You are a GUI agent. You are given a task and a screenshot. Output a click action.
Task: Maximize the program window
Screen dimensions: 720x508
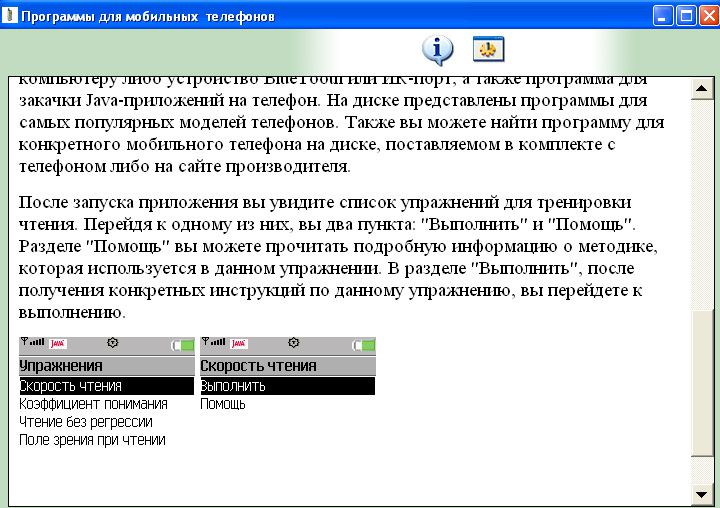tap(686, 16)
